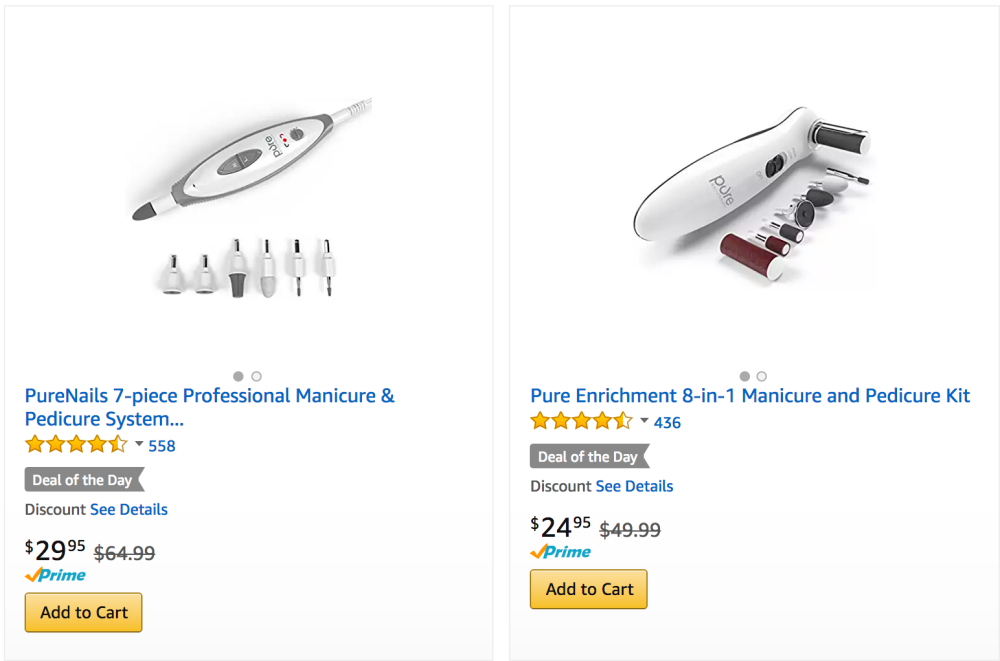
Task: Click the PureNails star rating icon
Action: click(76, 445)
